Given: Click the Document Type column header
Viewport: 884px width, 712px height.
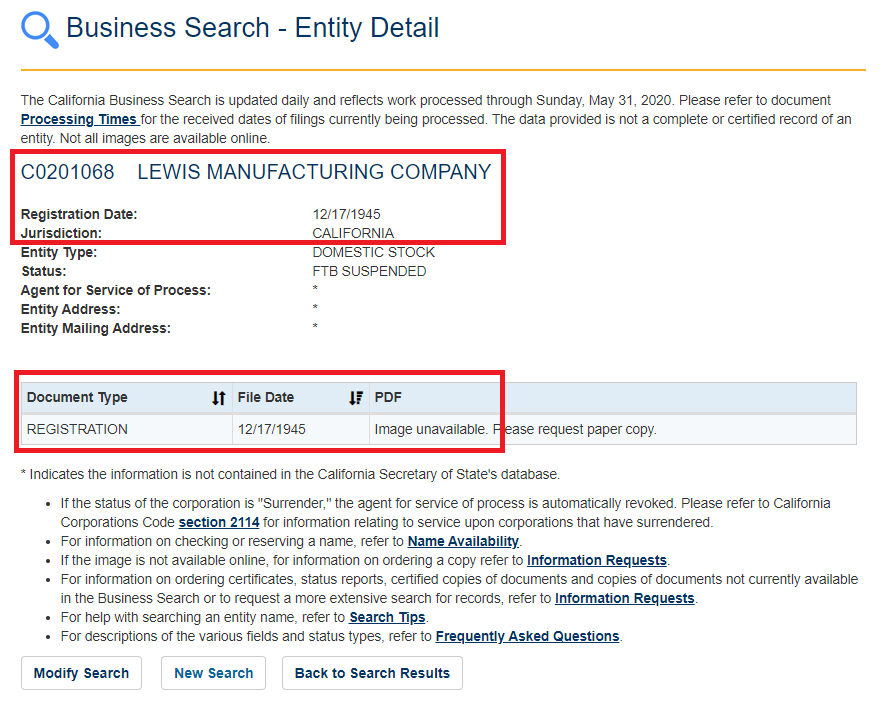Looking at the screenshot, I should point(127,398).
